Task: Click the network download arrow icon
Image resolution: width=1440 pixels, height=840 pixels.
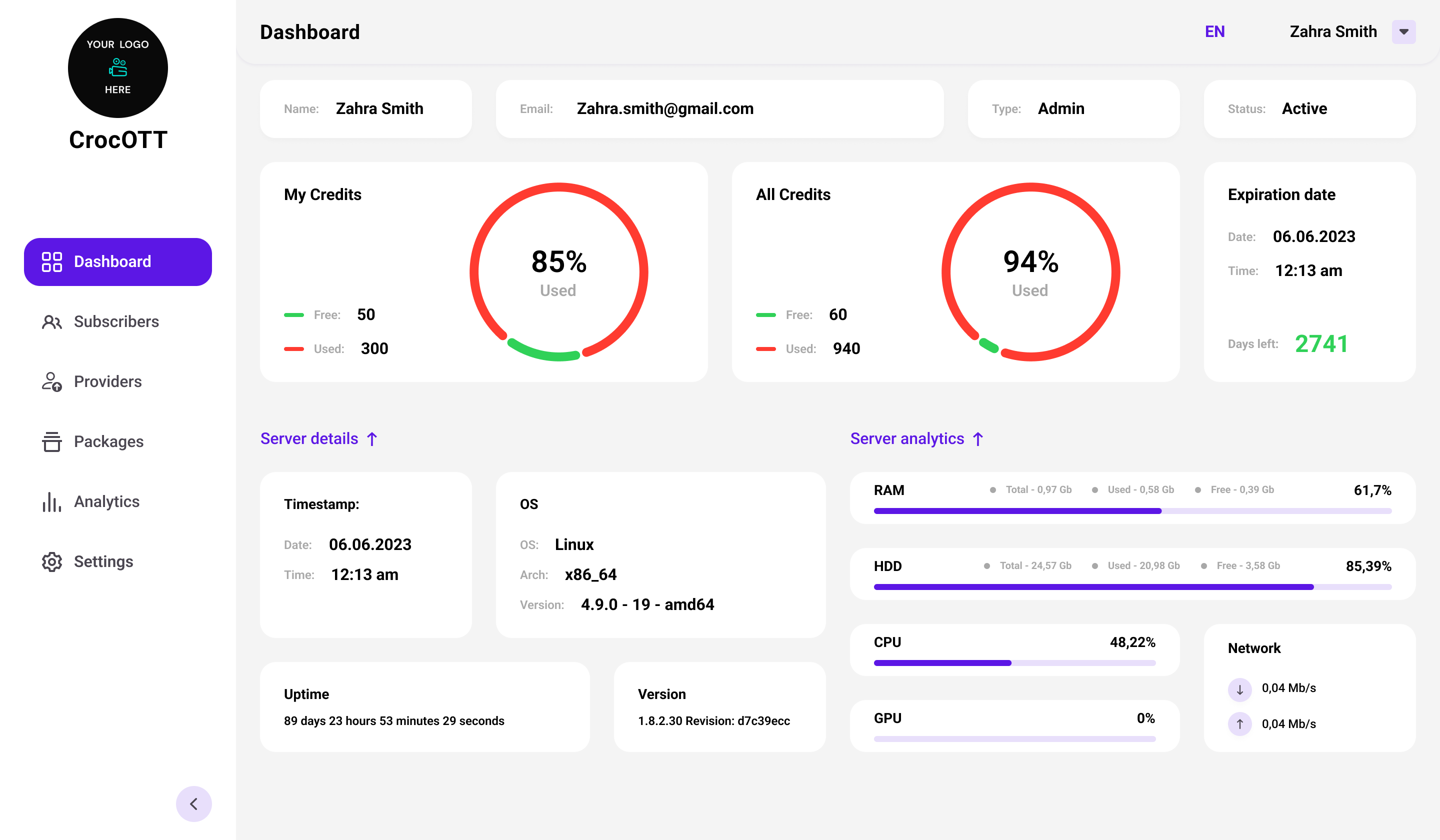Action: coord(1239,689)
